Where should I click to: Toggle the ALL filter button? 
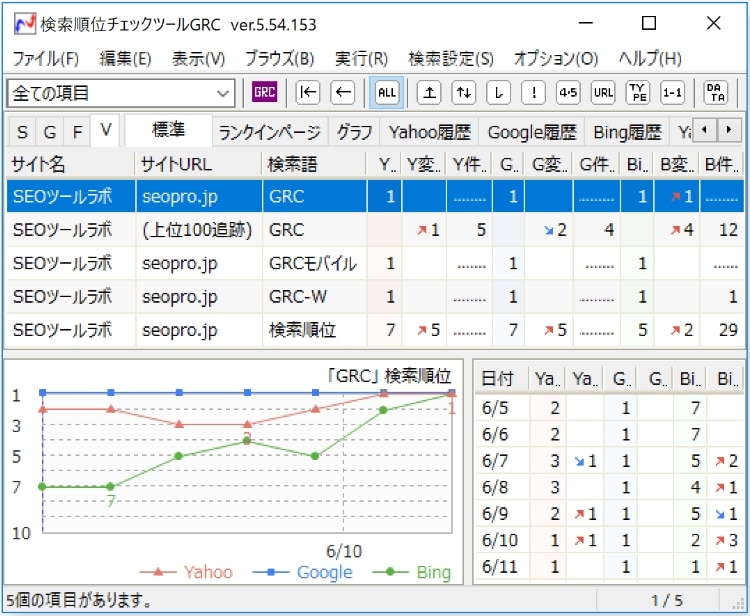click(x=386, y=93)
